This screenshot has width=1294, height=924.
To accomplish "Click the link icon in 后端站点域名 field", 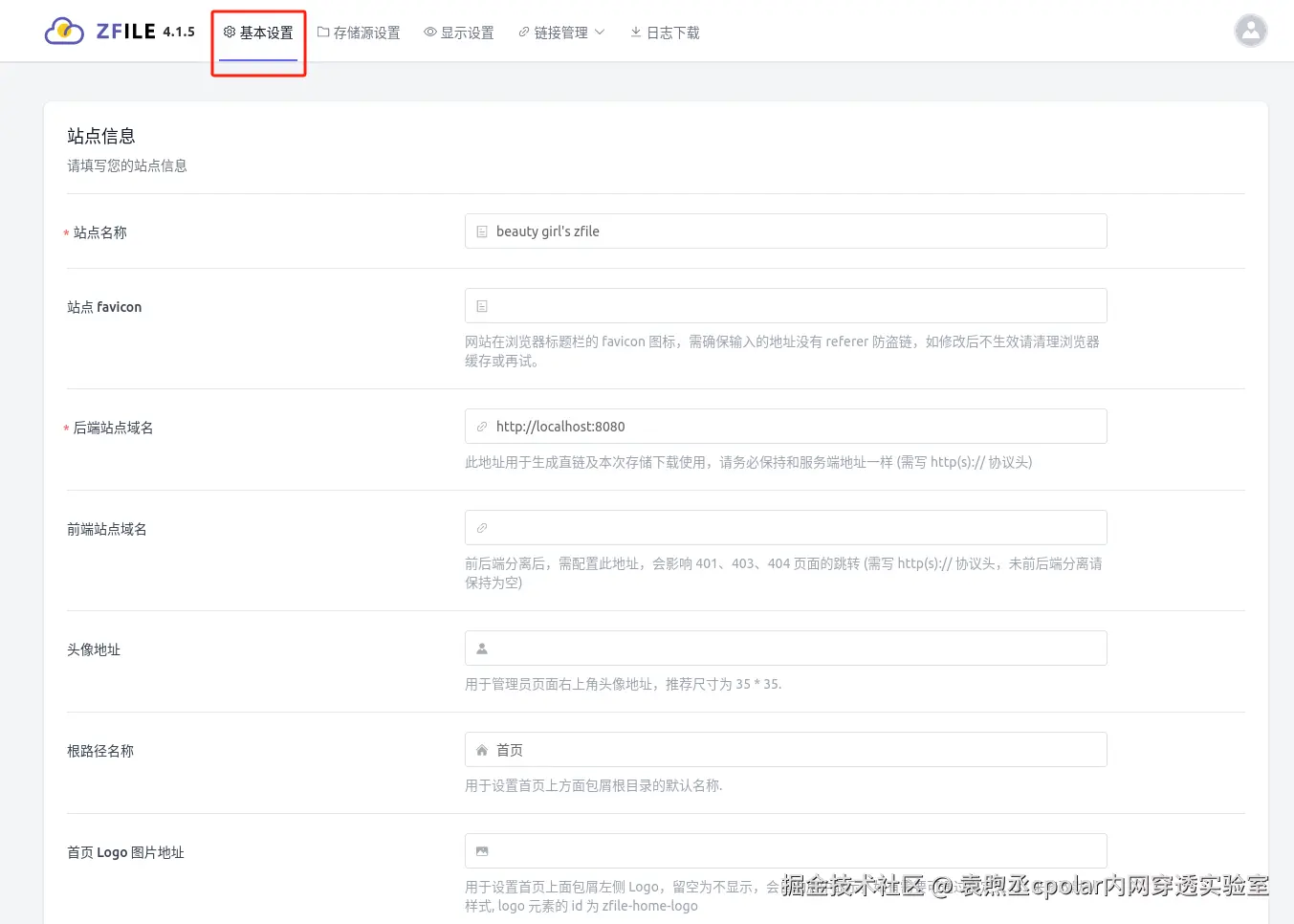I will 482,427.
